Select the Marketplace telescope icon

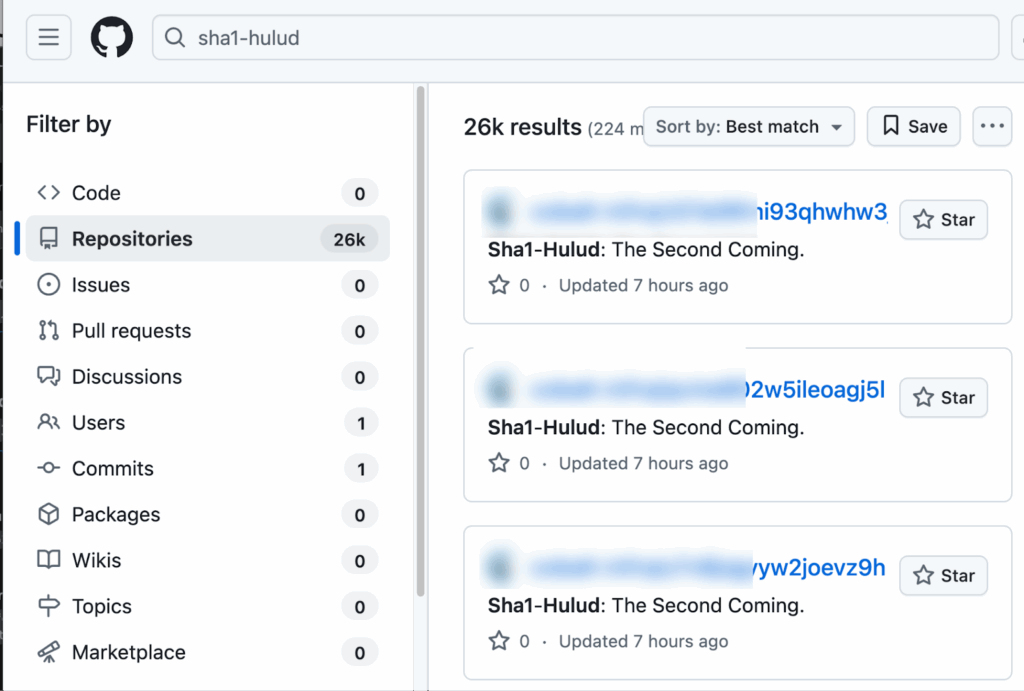coord(48,652)
